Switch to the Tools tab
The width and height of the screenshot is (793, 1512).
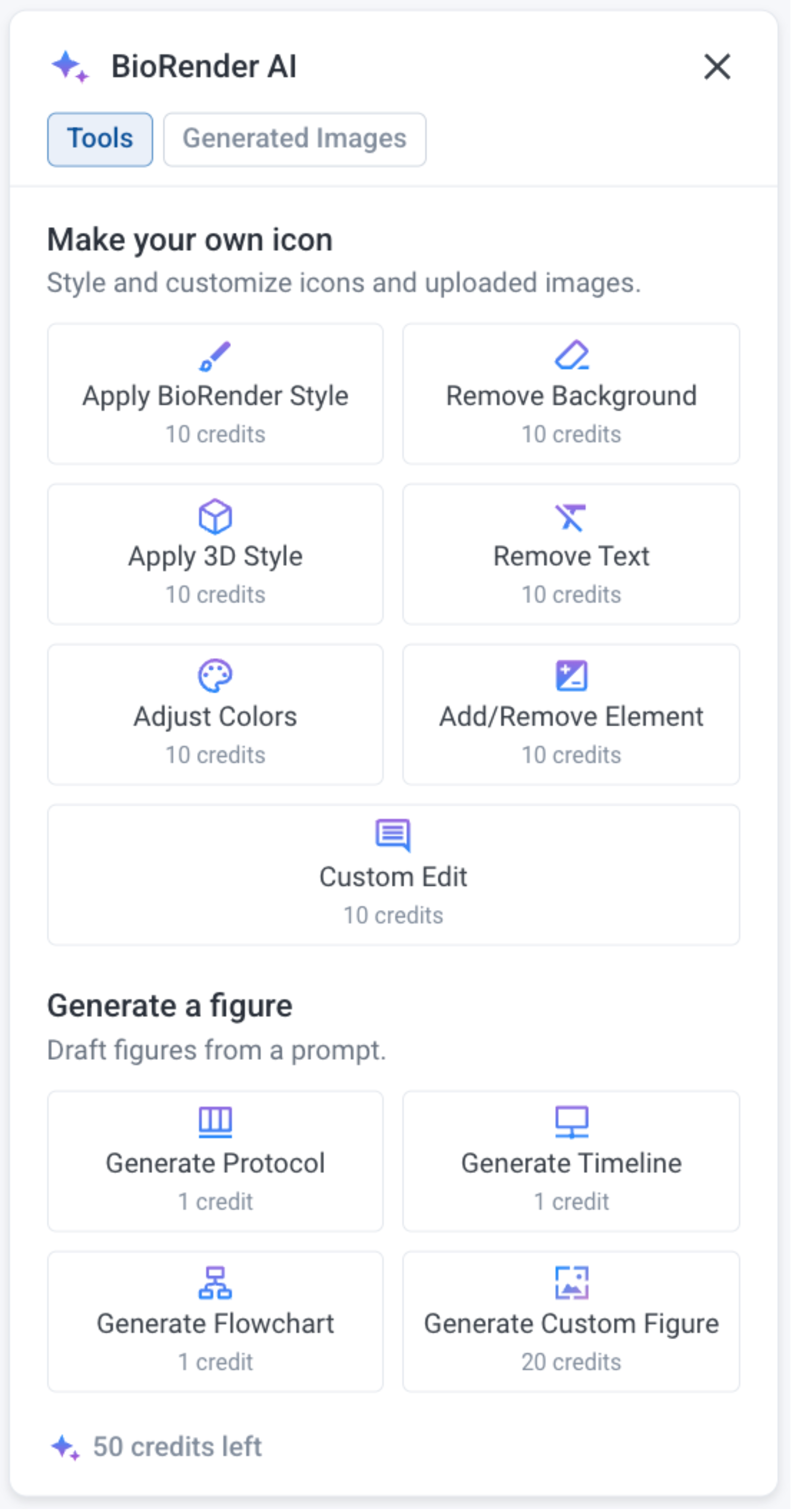(100, 139)
